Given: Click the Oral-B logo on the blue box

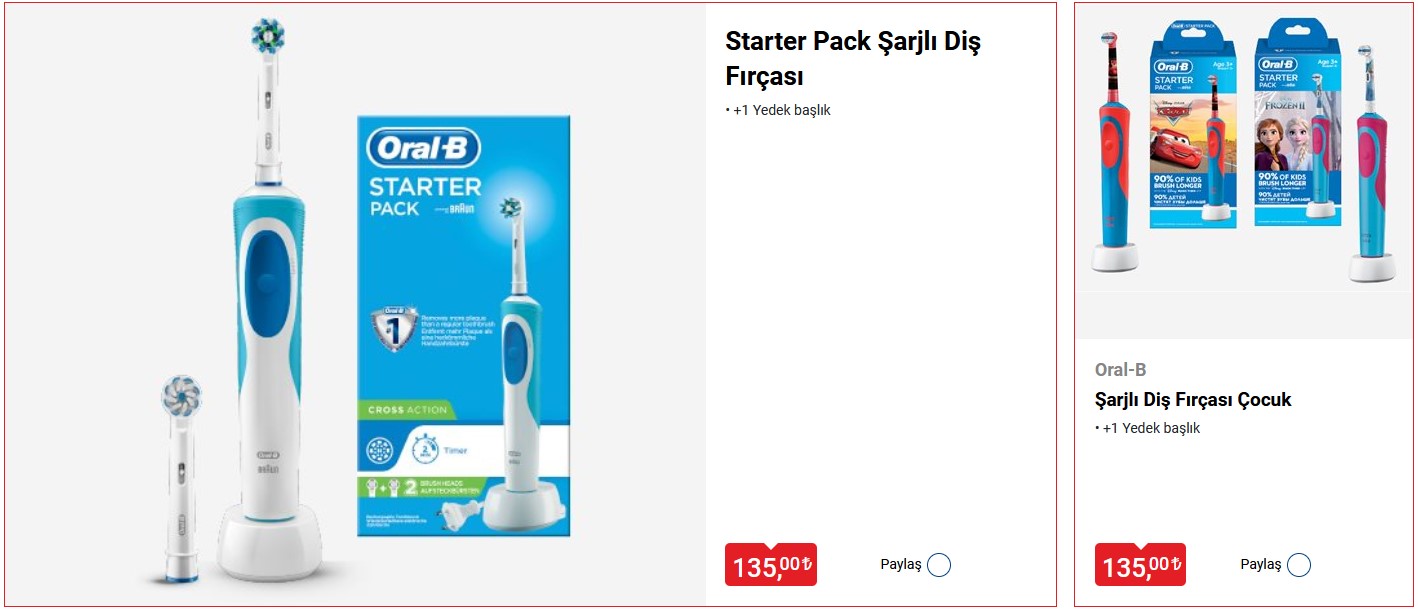Looking at the screenshot, I should pyautogui.click(x=424, y=149).
